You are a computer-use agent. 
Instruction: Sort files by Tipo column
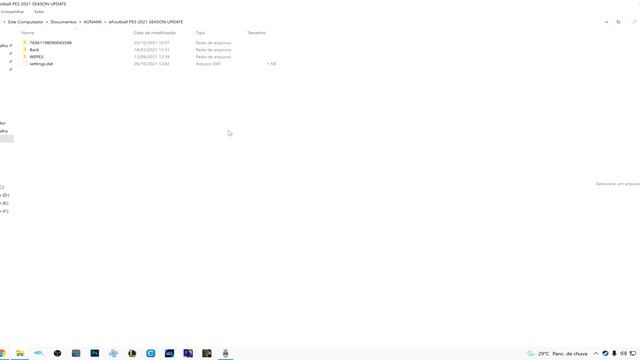(200, 33)
